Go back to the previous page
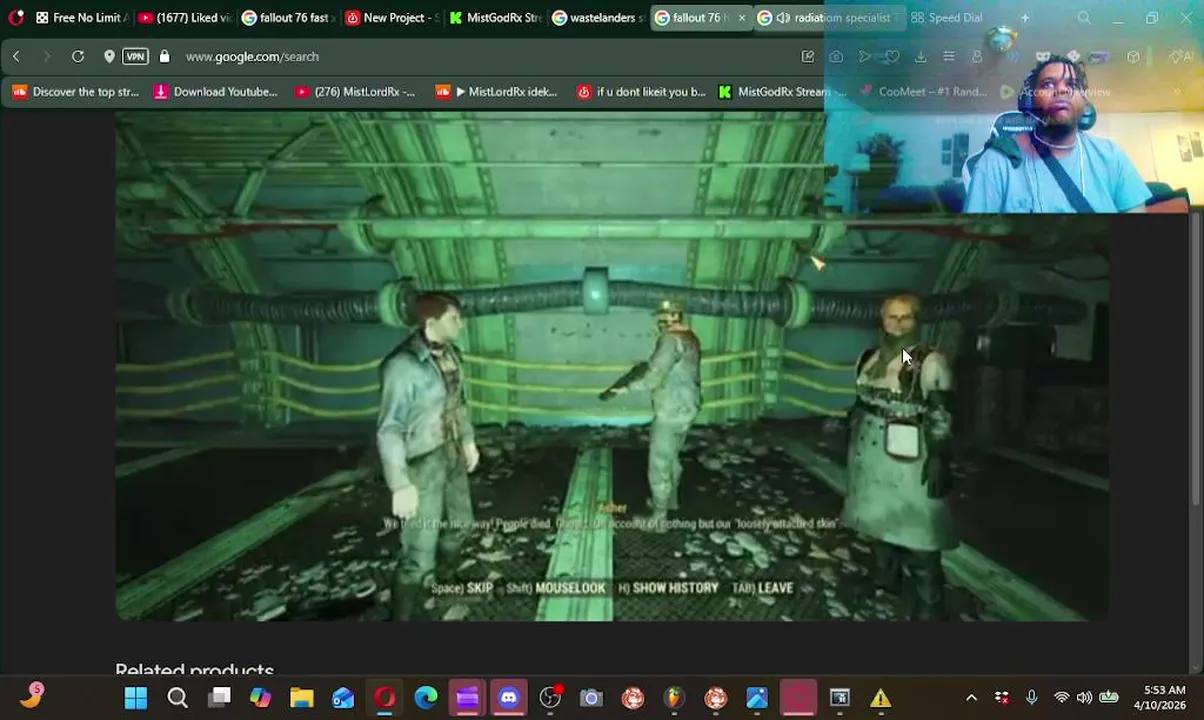This screenshot has width=1204, height=720. [16, 56]
